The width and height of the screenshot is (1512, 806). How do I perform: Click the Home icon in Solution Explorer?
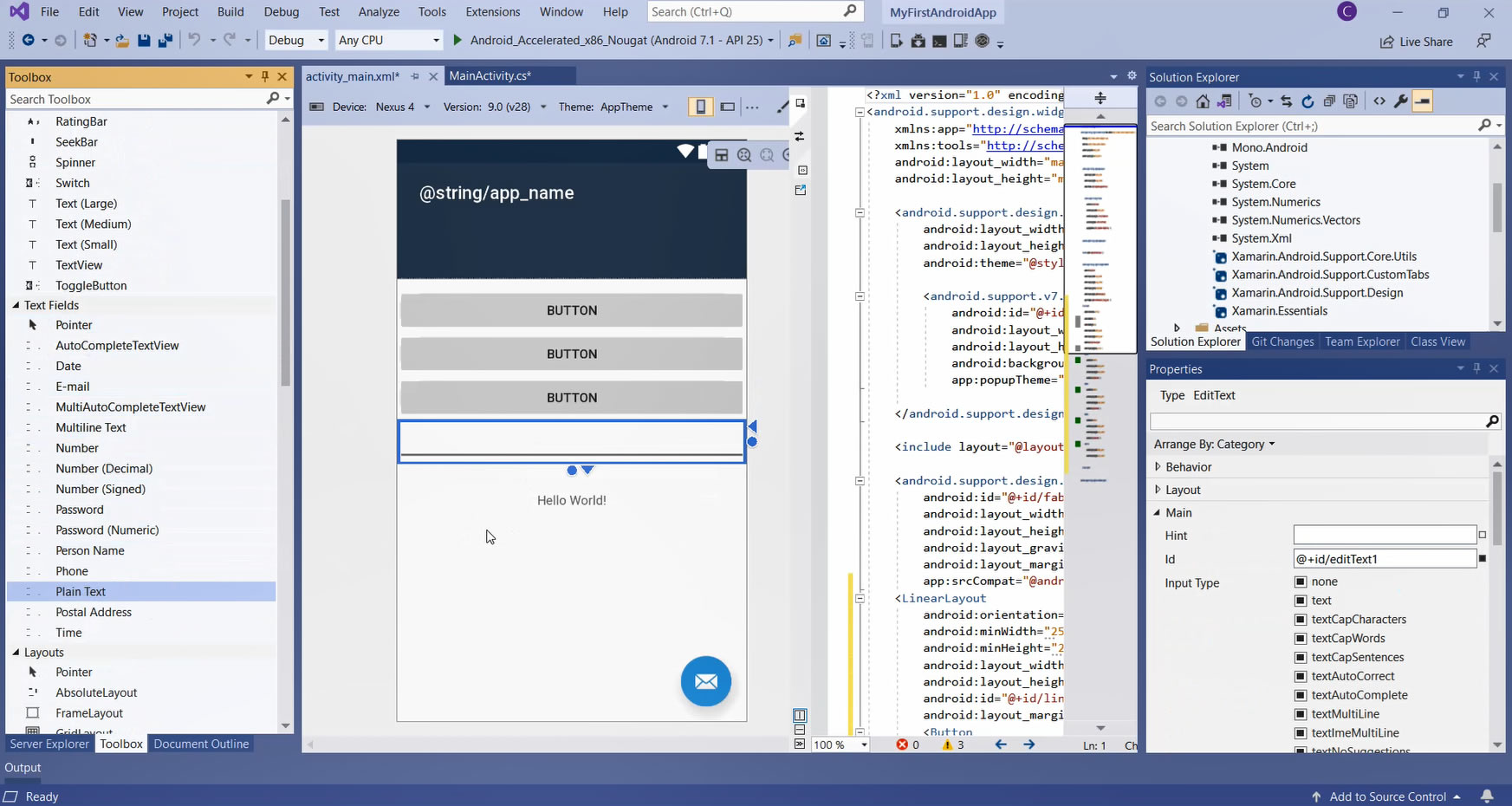(x=1203, y=101)
